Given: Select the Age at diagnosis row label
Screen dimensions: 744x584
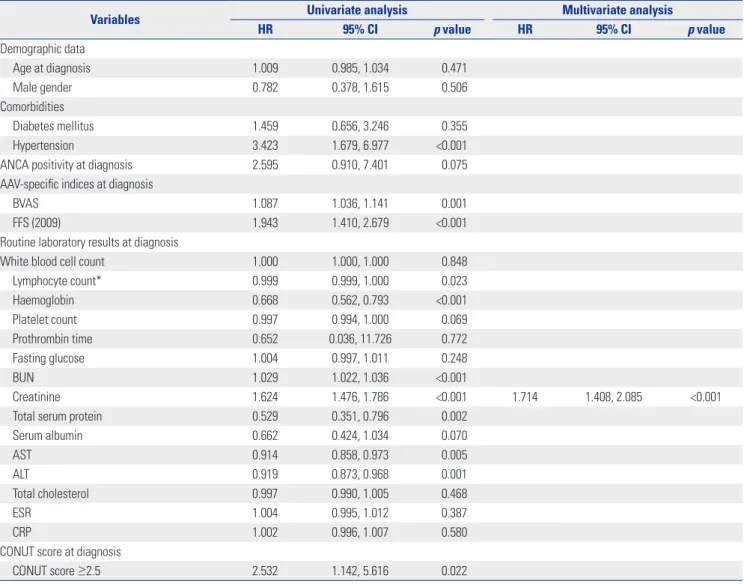Looking at the screenshot, I should click(51, 68).
